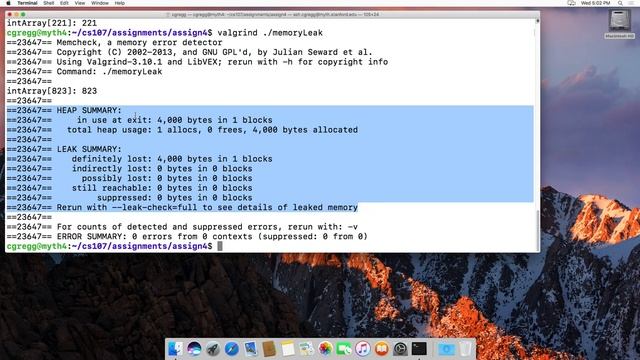Click 'Copyright (C) 2002-2013' line
The height and width of the screenshot is (360, 640).
tap(214, 52)
